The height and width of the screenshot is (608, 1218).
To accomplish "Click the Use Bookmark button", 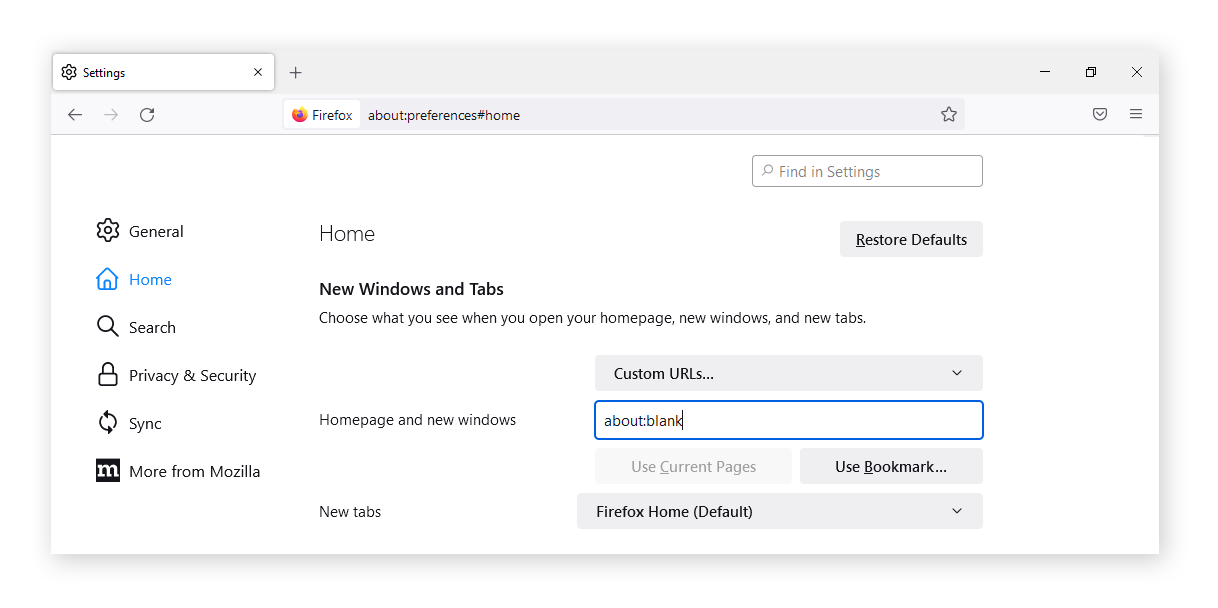I will click(x=891, y=466).
